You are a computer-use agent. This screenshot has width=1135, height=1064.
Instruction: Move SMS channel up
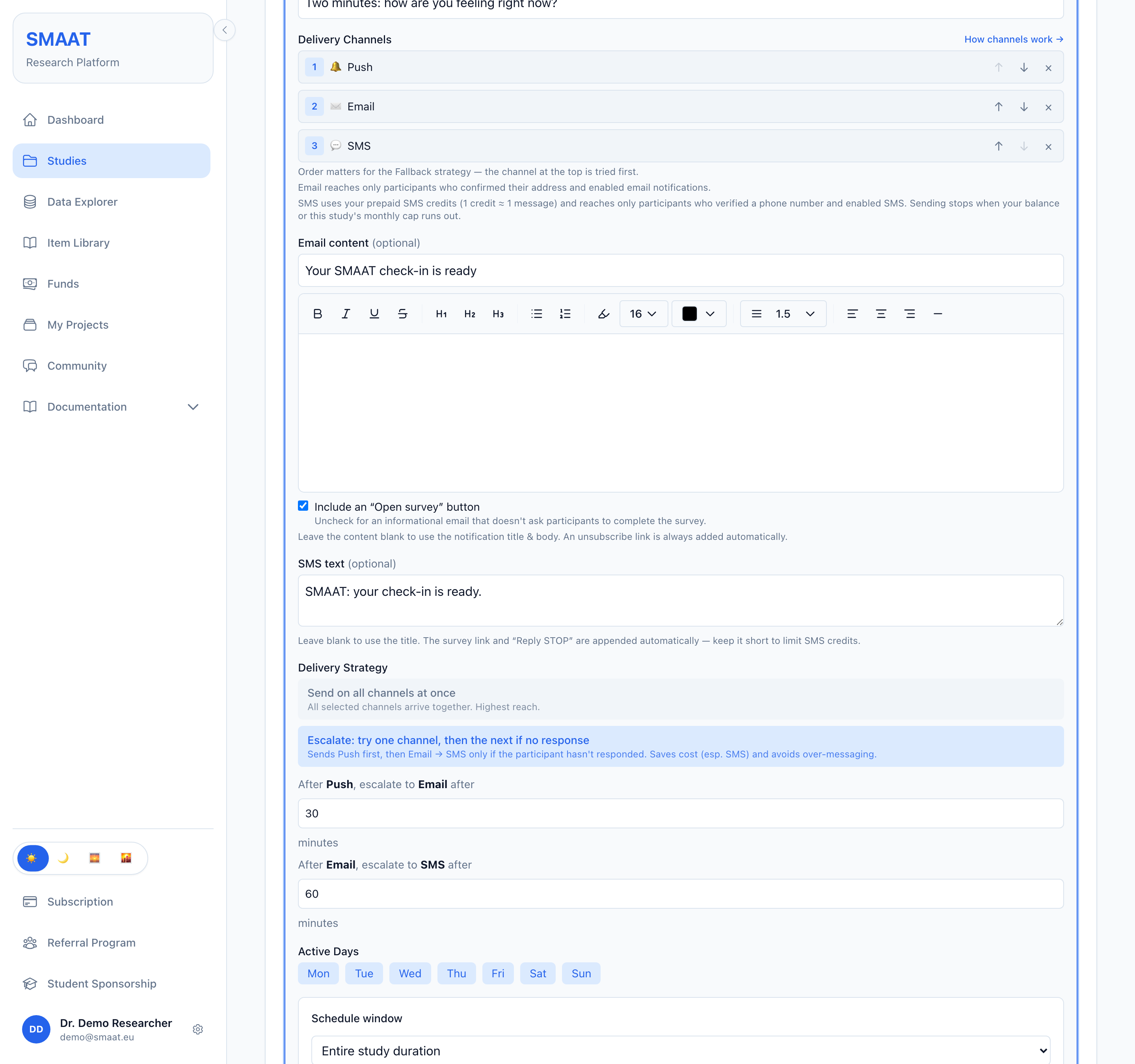click(999, 146)
